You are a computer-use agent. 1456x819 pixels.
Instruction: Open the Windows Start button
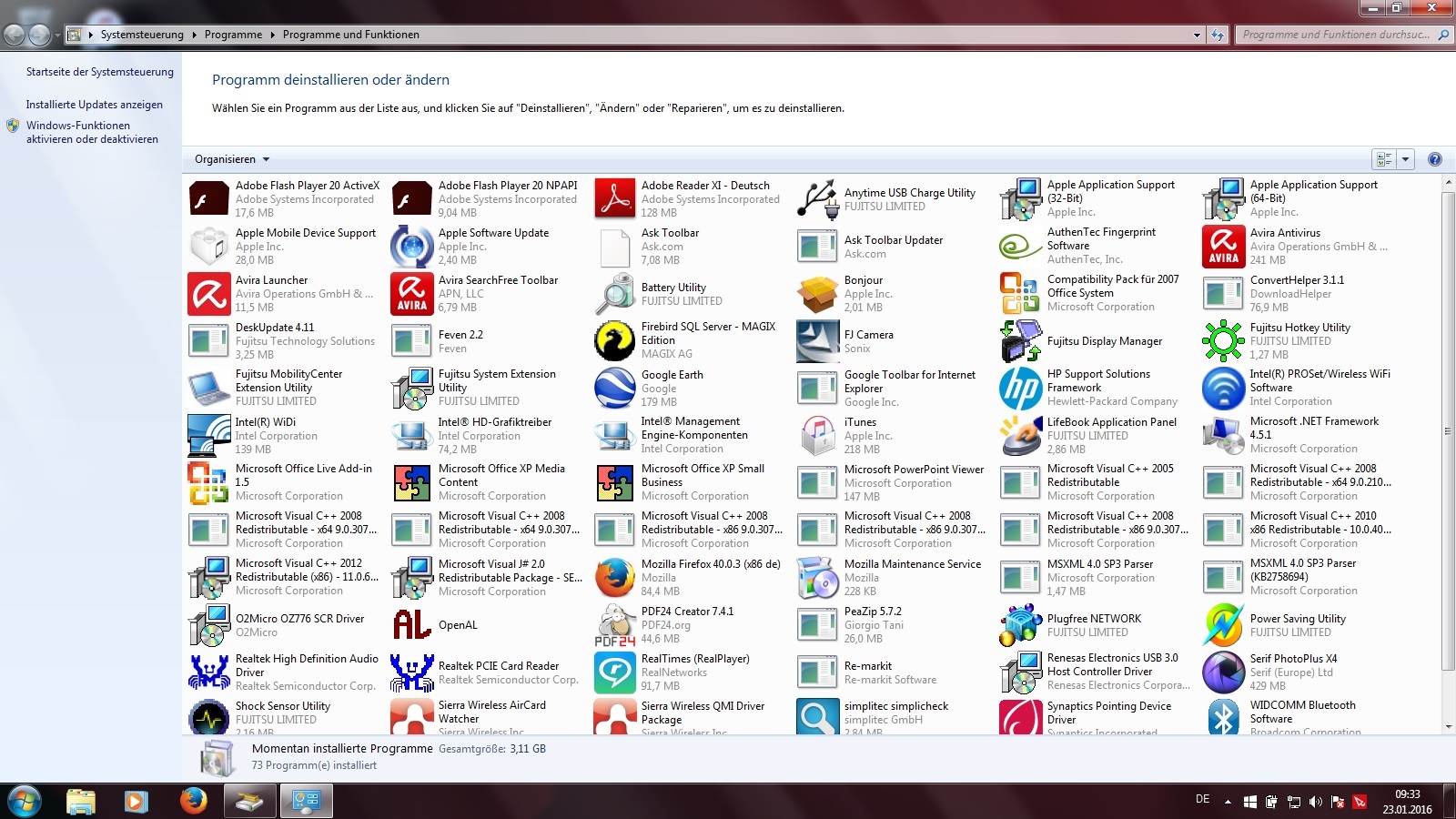[x=25, y=801]
